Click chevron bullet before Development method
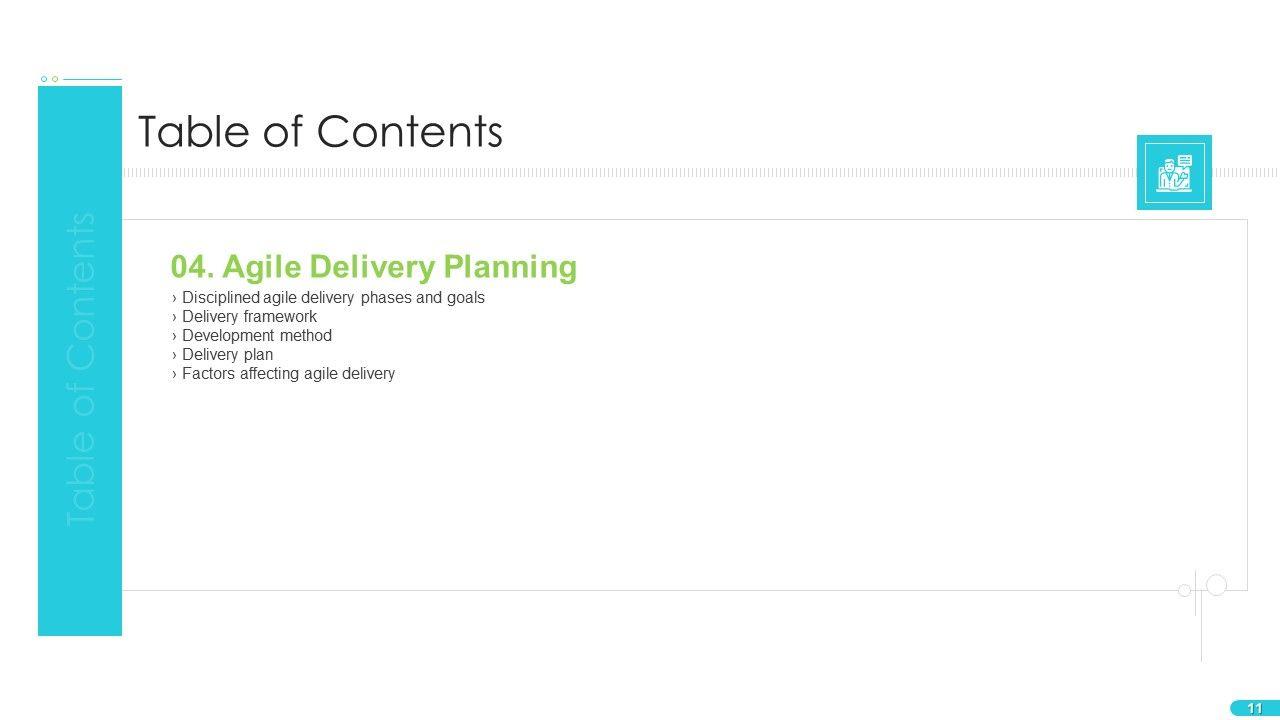This screenshot has height=720, width=1280. pos(175,336)
